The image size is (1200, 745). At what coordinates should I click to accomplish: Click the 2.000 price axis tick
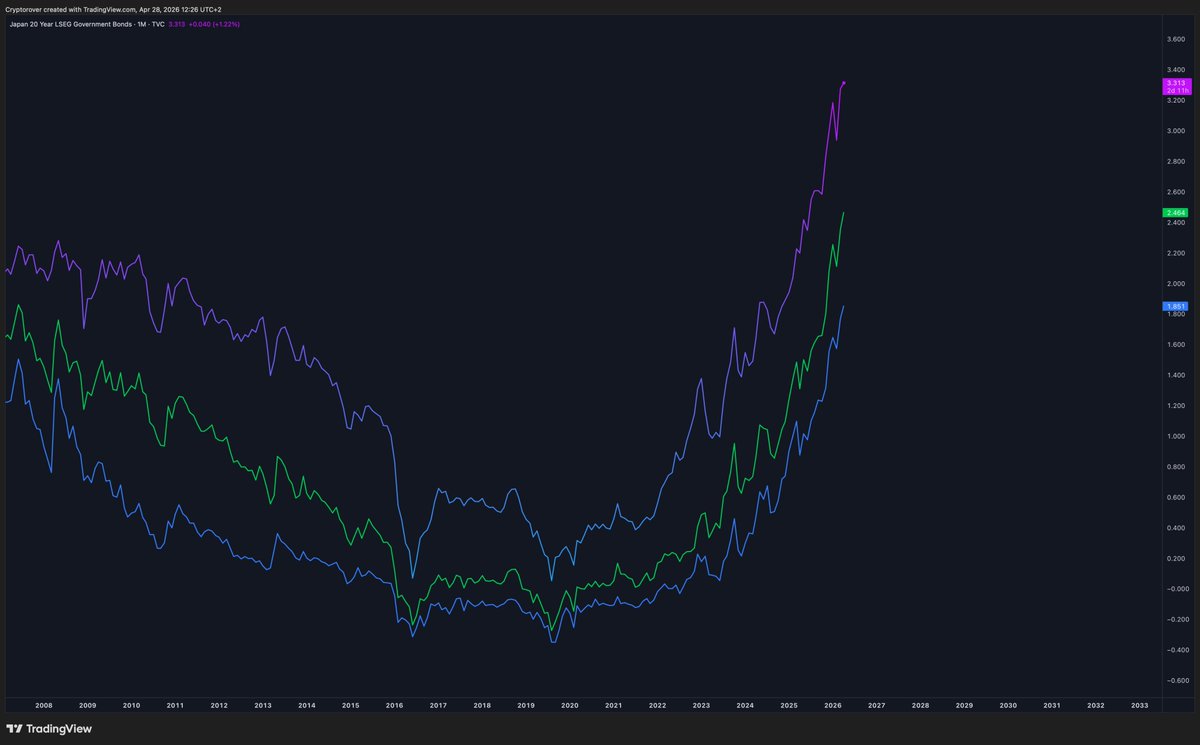click(1176, 284)
